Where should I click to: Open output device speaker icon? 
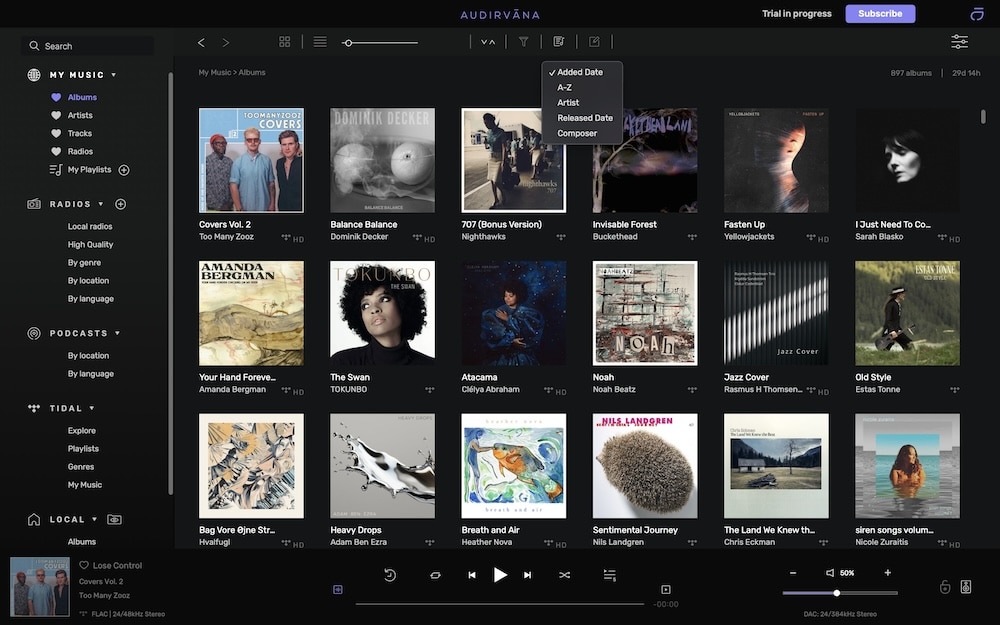point(966,587)
